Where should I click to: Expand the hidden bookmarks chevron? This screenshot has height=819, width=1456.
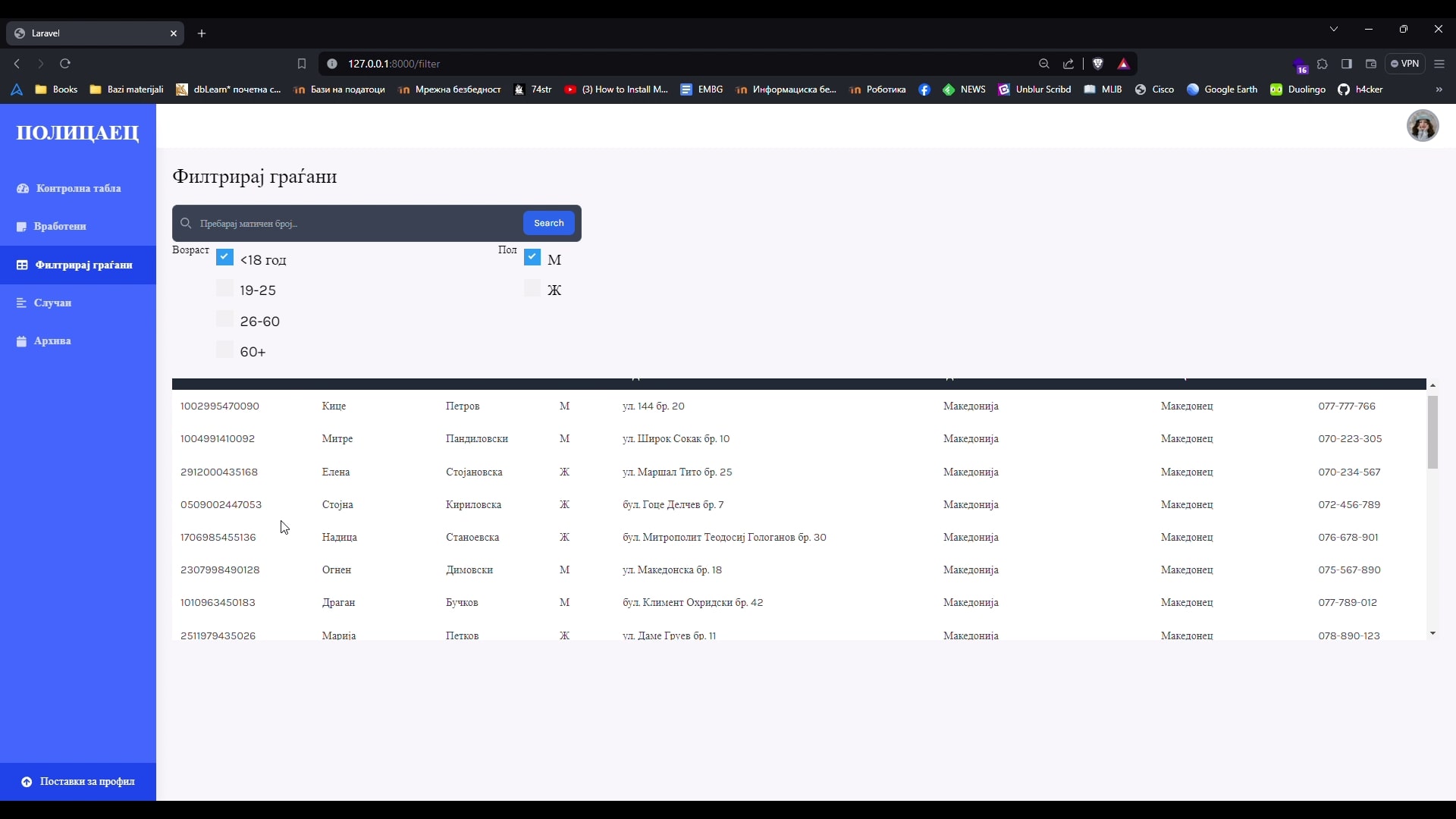click(x=1439, y=89)
